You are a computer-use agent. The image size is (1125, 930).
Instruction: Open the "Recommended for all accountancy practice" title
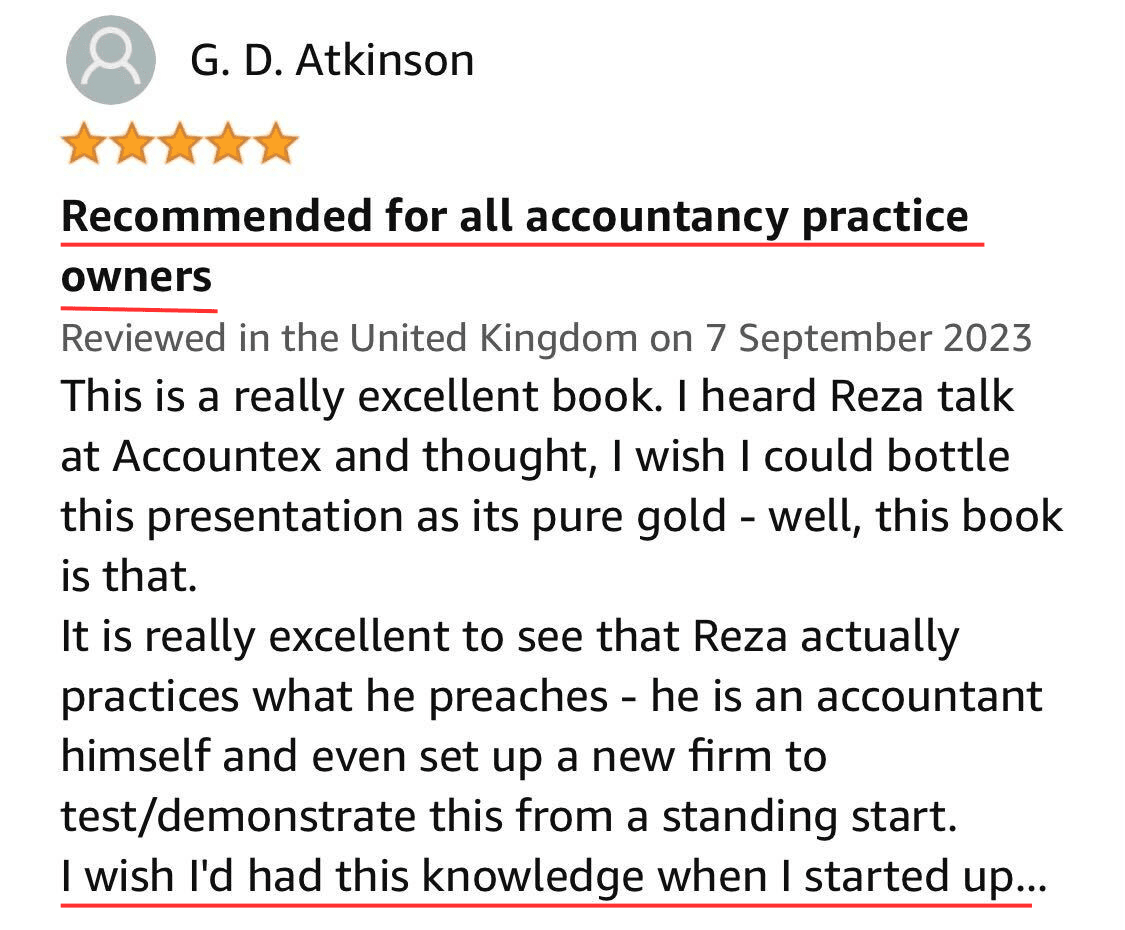[515, 216]
